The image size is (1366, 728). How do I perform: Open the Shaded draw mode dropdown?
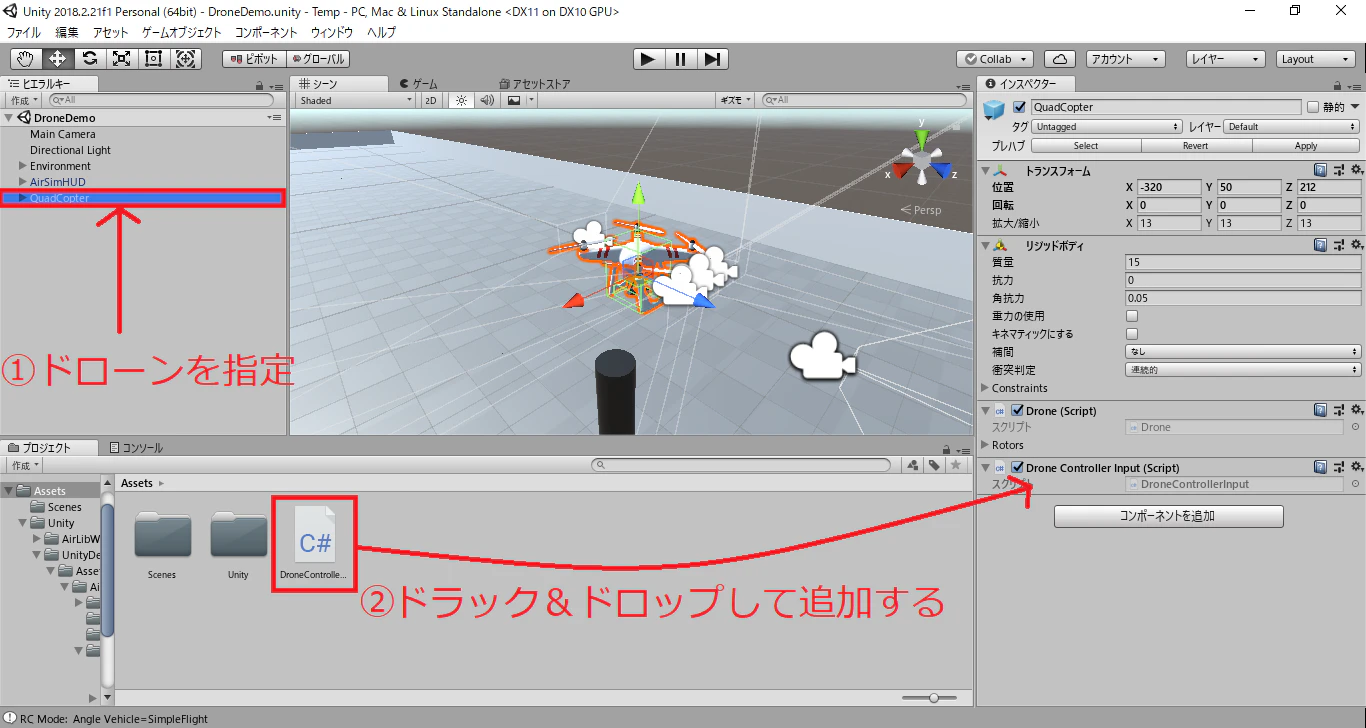[x=355, y=100]
